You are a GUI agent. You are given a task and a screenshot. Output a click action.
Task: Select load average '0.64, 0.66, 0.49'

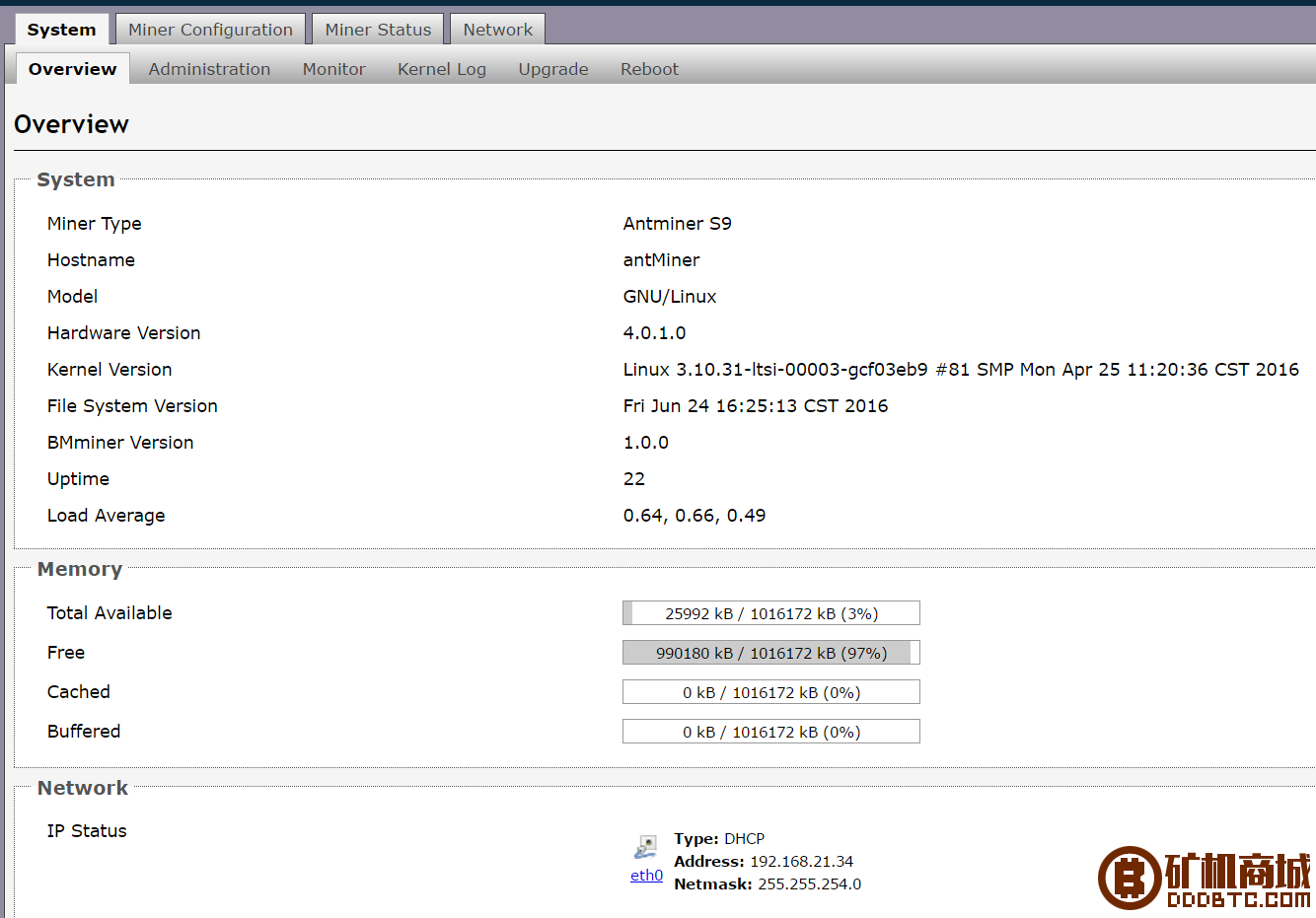coord(695,516)
